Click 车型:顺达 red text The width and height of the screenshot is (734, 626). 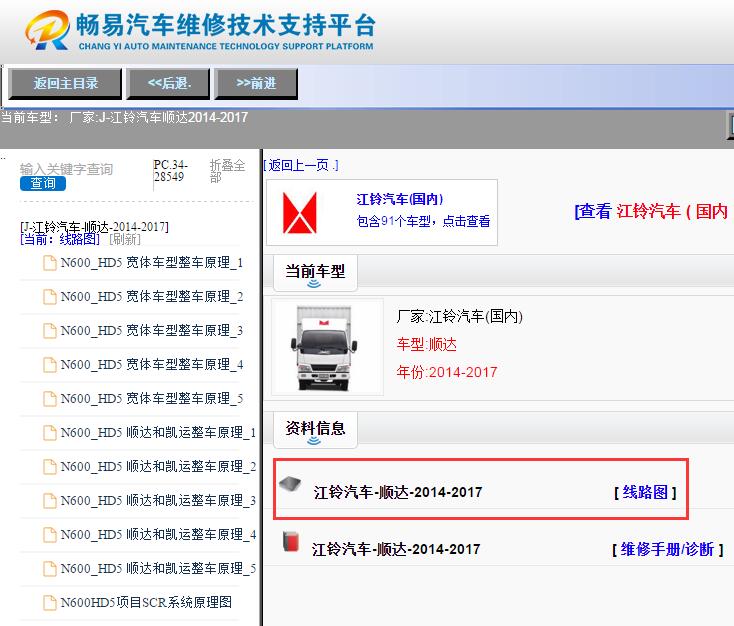[426, 345]
